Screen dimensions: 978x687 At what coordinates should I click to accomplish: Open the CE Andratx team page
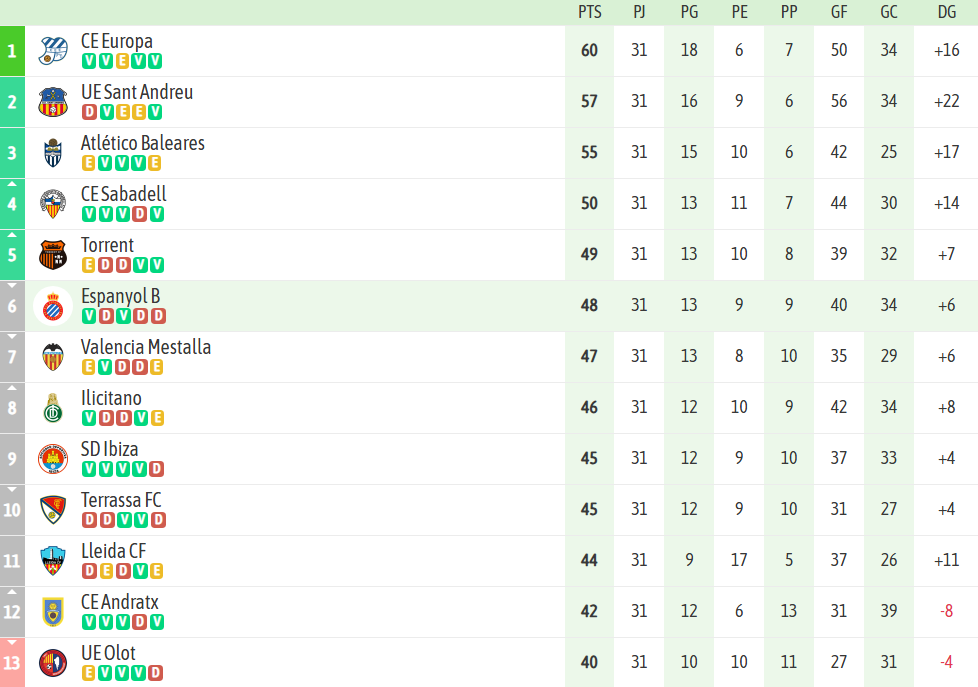119,602
